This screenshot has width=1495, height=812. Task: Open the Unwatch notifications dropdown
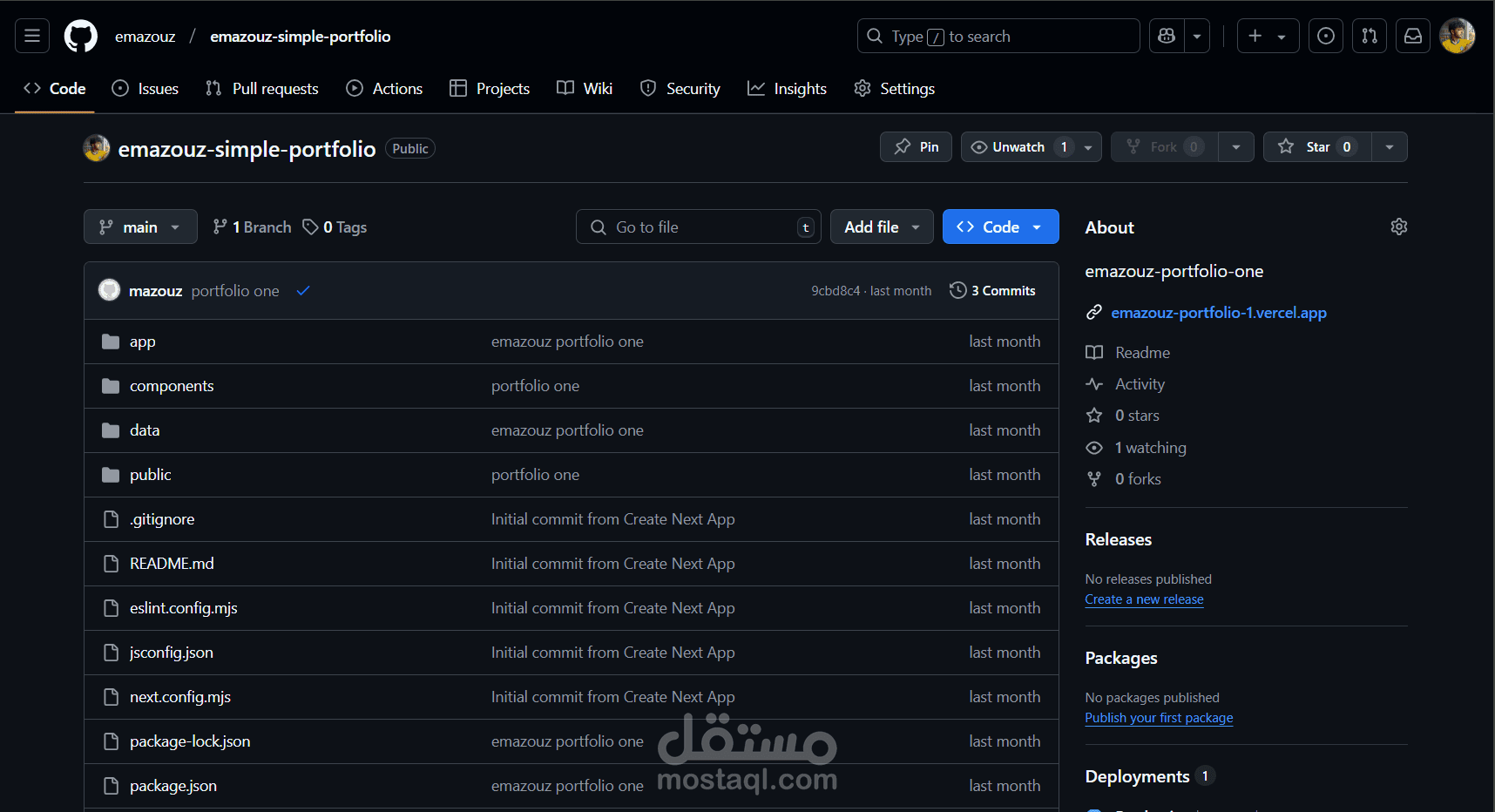1032,147
